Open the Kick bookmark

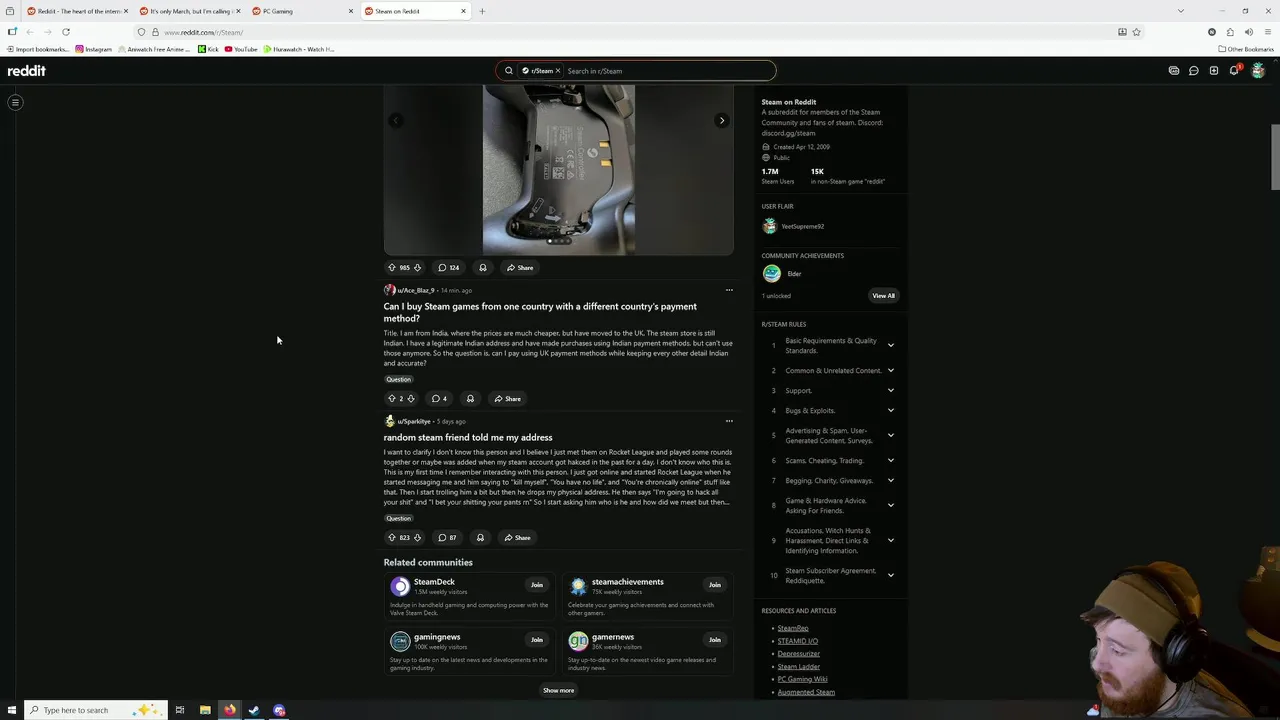click(208, 49)
